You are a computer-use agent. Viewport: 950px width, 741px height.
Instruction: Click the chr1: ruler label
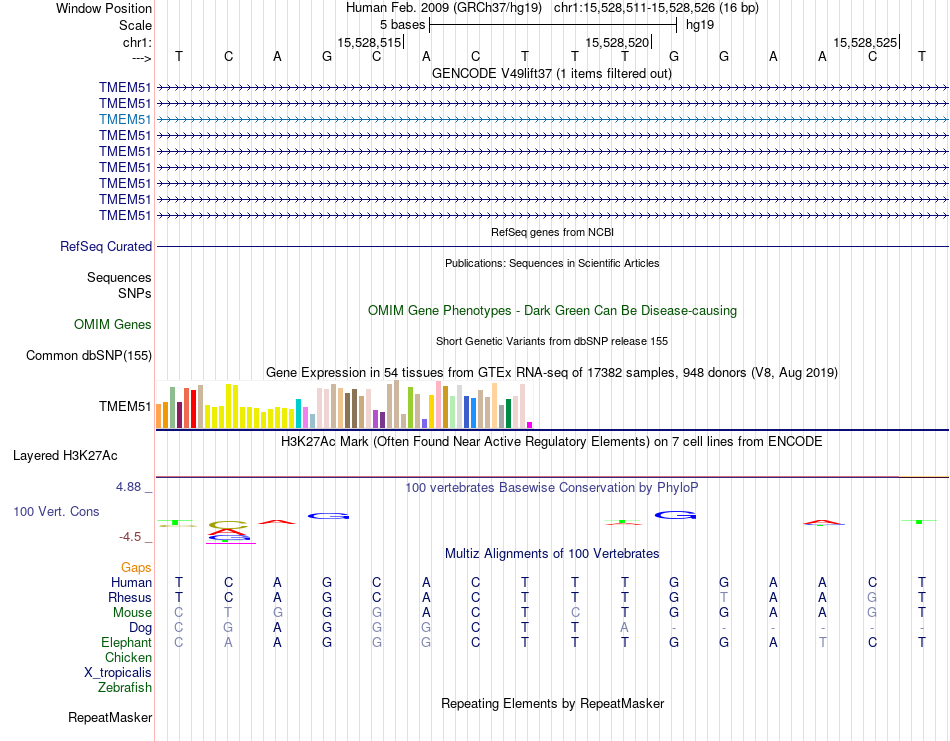coord(137,42)
